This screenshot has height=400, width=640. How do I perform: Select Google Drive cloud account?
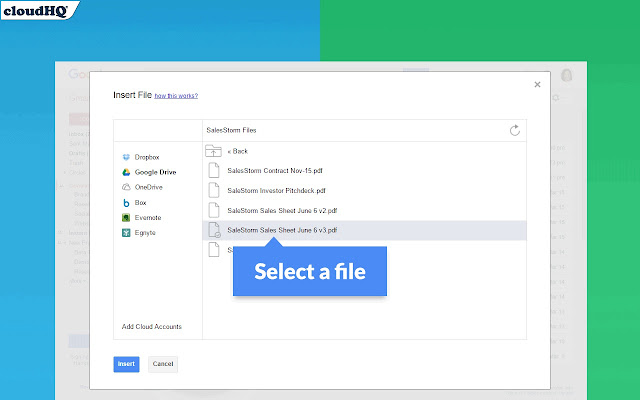click(x=156, y=172)
